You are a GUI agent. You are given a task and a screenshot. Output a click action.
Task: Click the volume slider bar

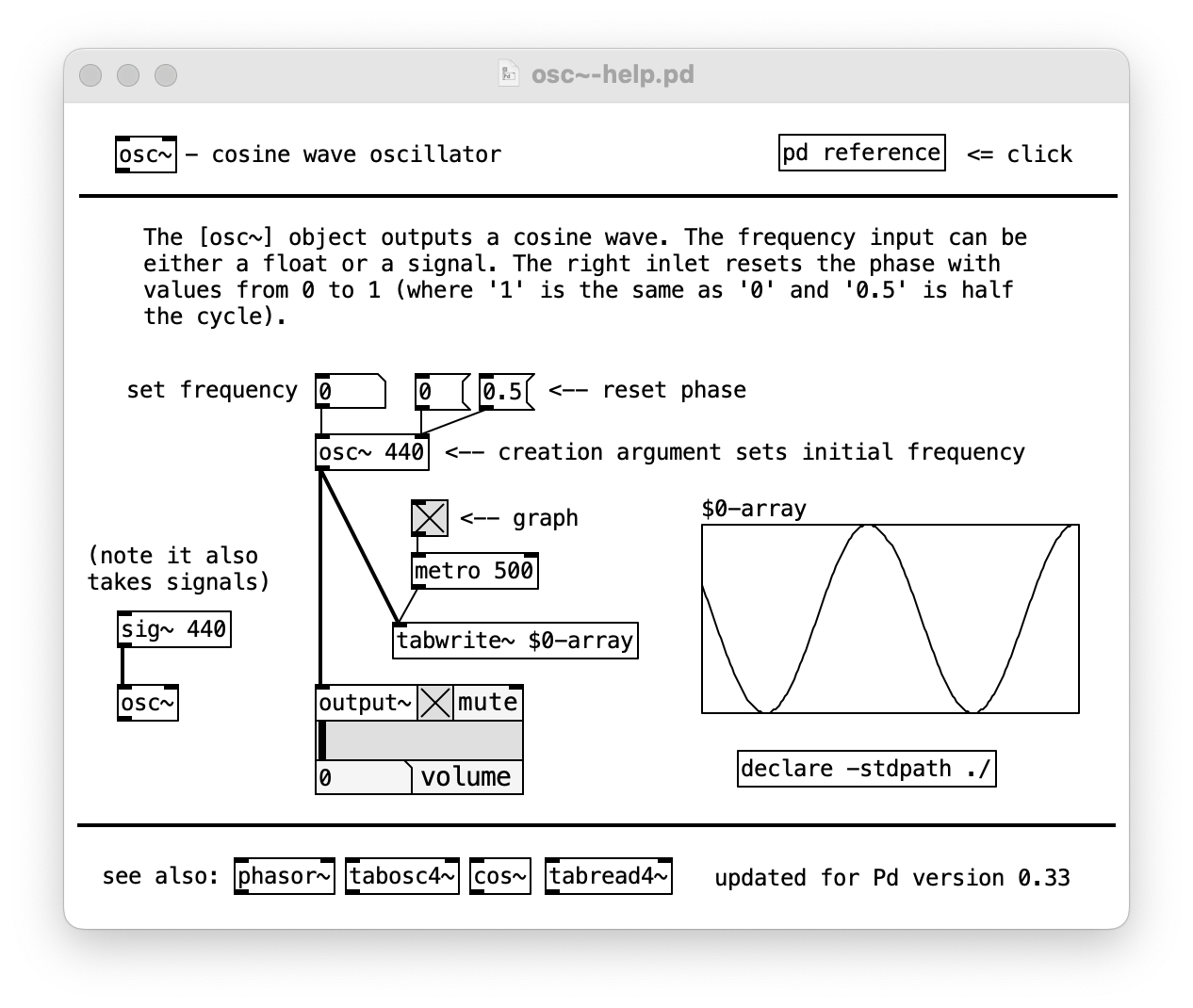[419, 740]
